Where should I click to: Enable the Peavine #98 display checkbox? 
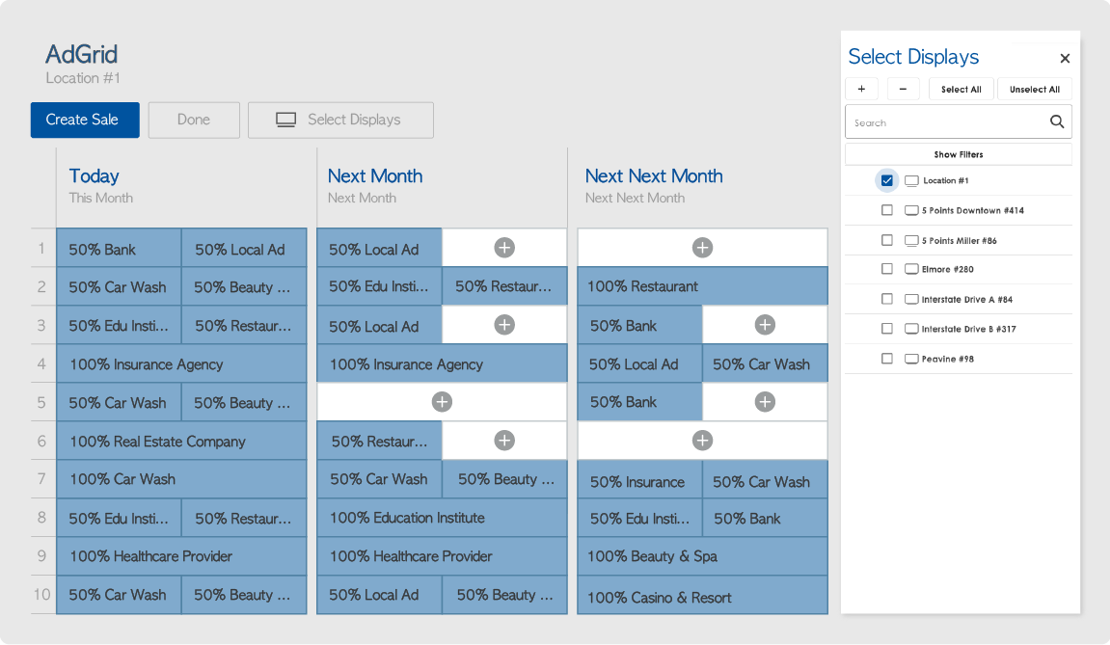pyautogui.click(x=887, y=358)
